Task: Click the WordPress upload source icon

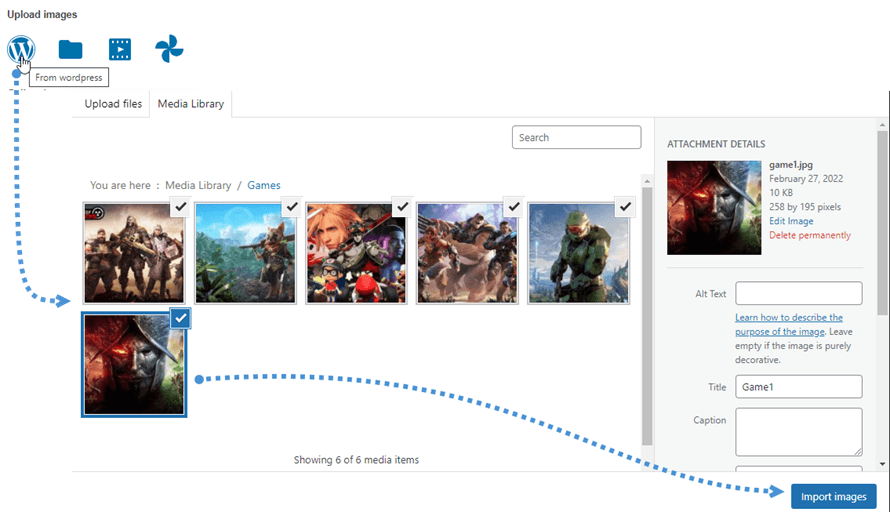Action: pos(21,49)
